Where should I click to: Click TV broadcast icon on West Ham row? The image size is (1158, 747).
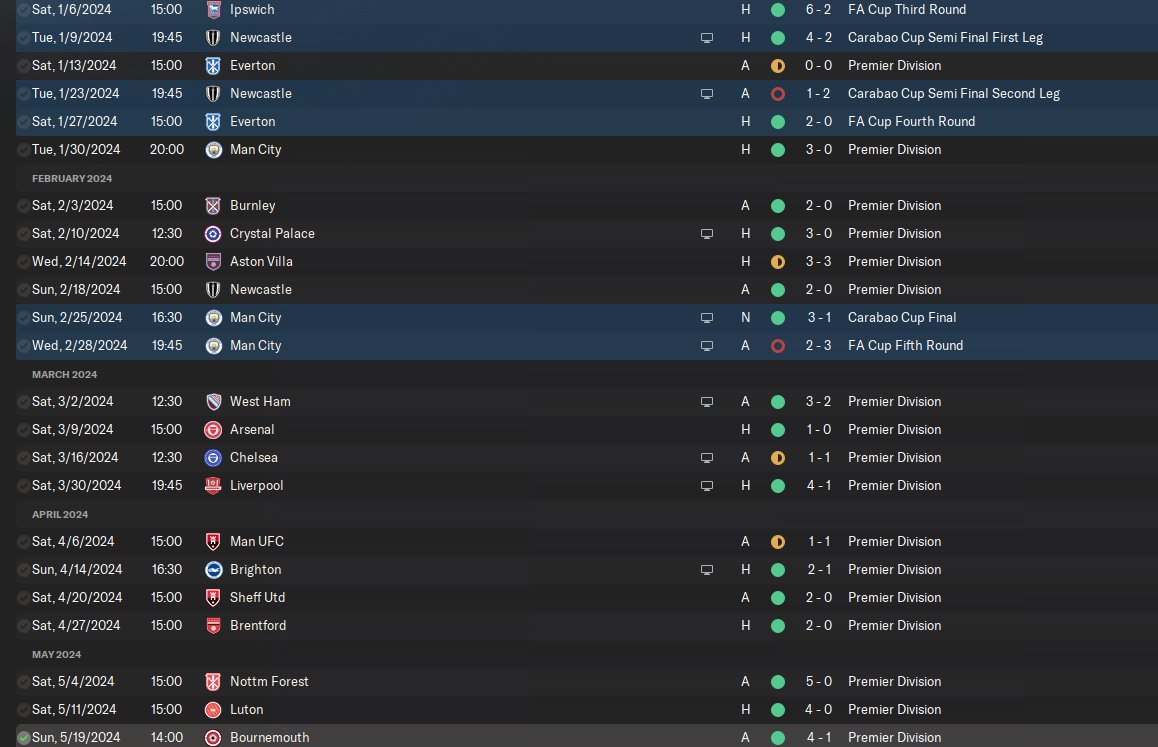coord(707,402)
